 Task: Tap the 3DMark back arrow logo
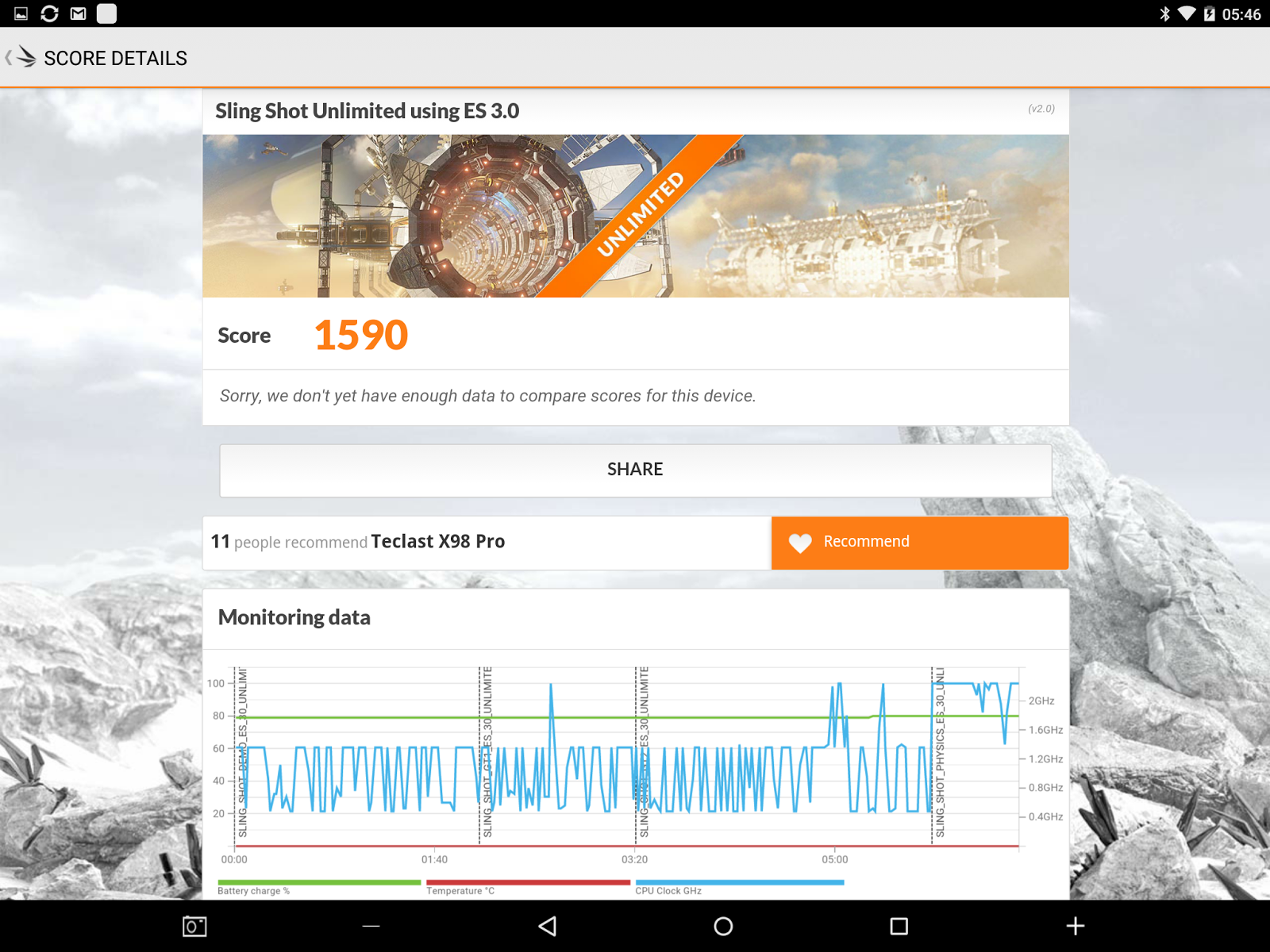click(x=21, y=57)
